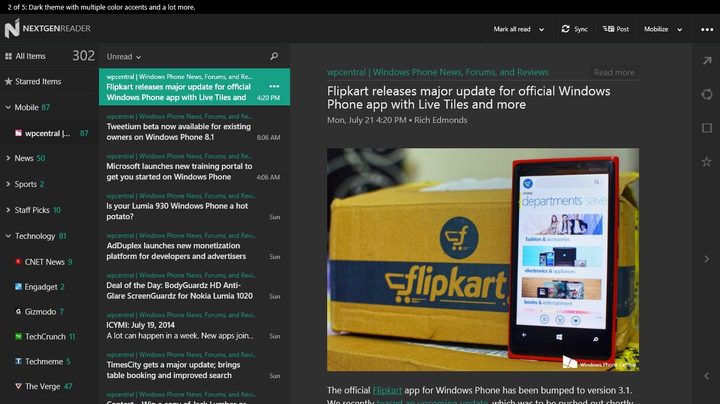Select The Verge feed icon
This screenshot has width=720, height=404.
(18, 386)
